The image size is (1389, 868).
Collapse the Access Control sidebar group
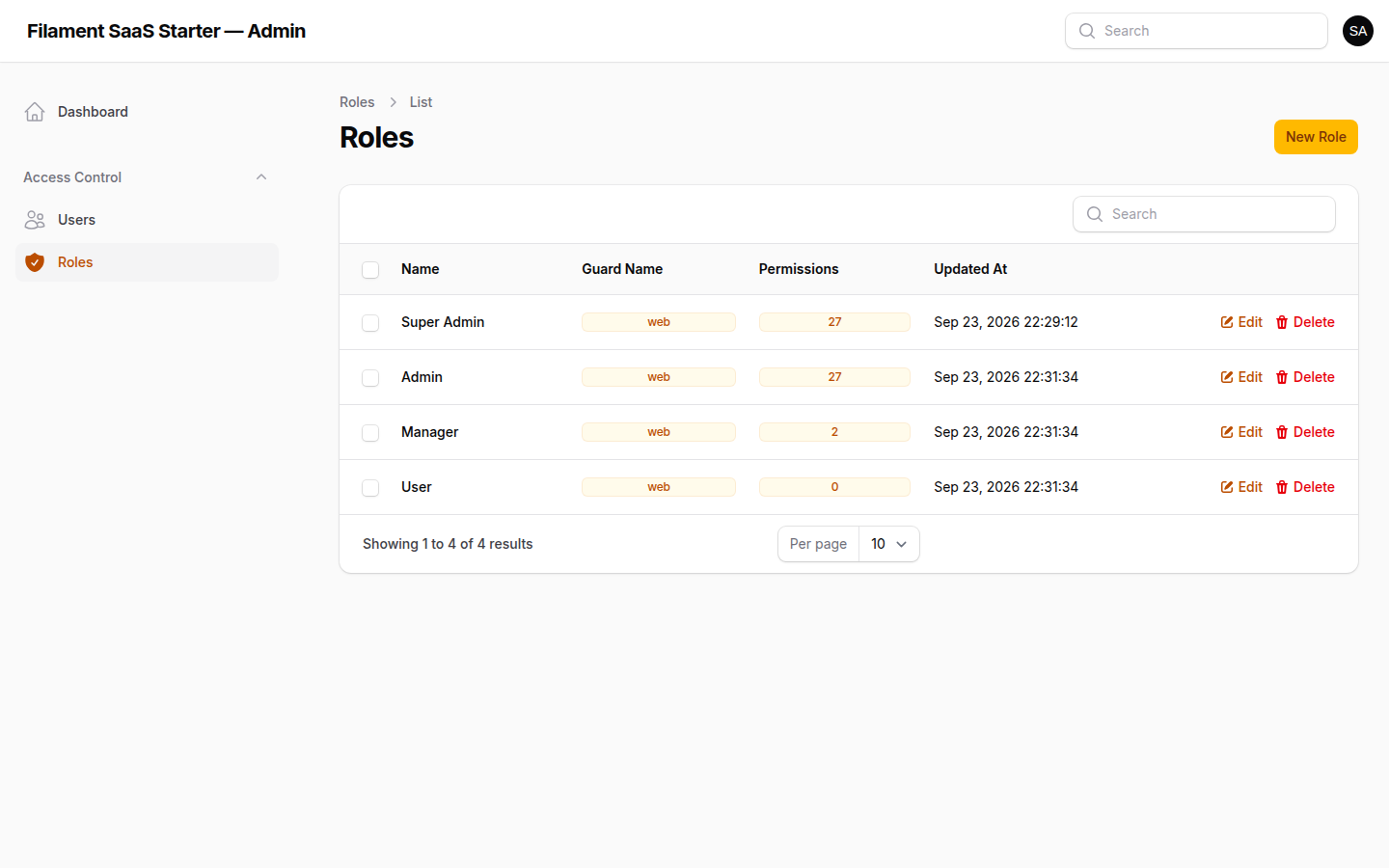[x=261, y=177]
